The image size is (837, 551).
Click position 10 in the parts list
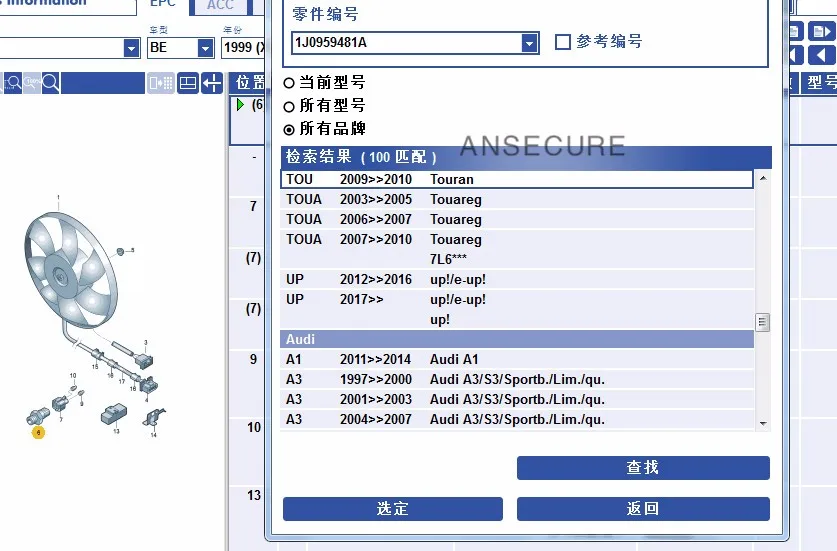coord(254,427)
